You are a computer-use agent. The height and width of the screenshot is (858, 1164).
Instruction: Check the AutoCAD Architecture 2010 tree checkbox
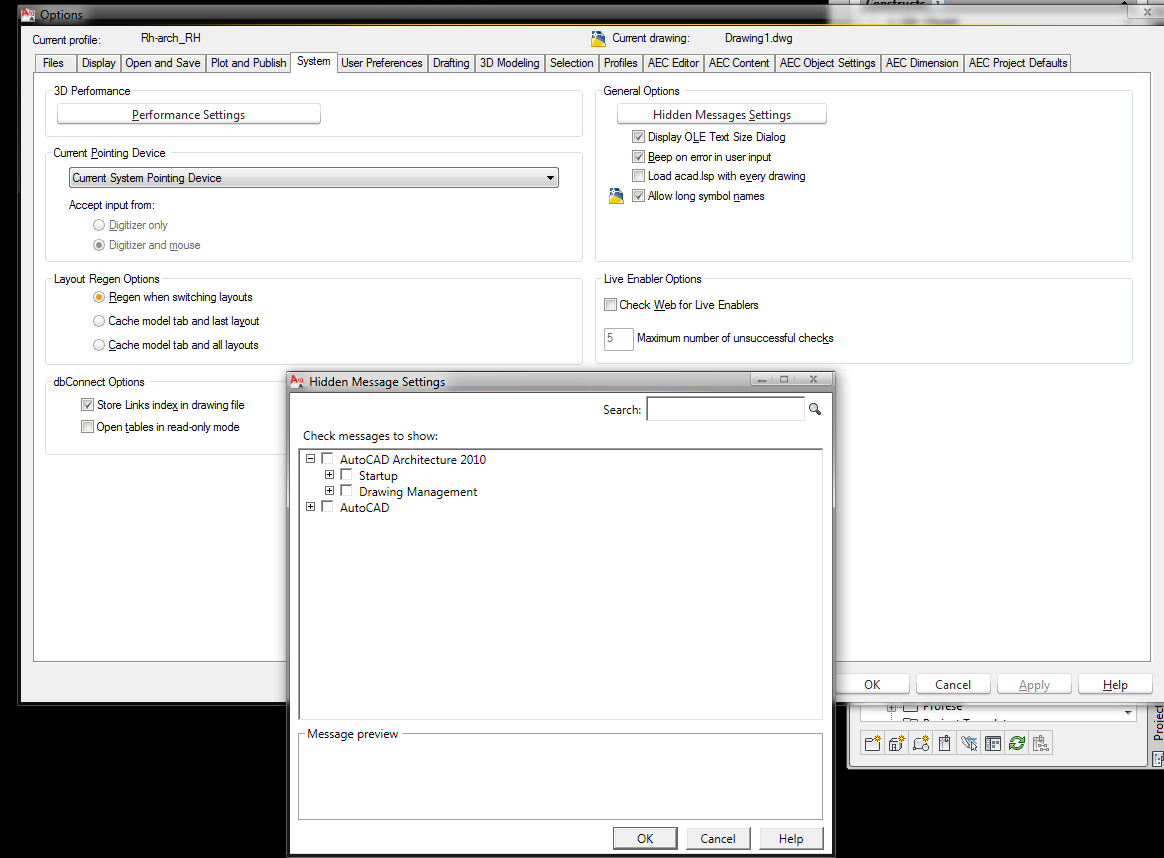[327, 459]
